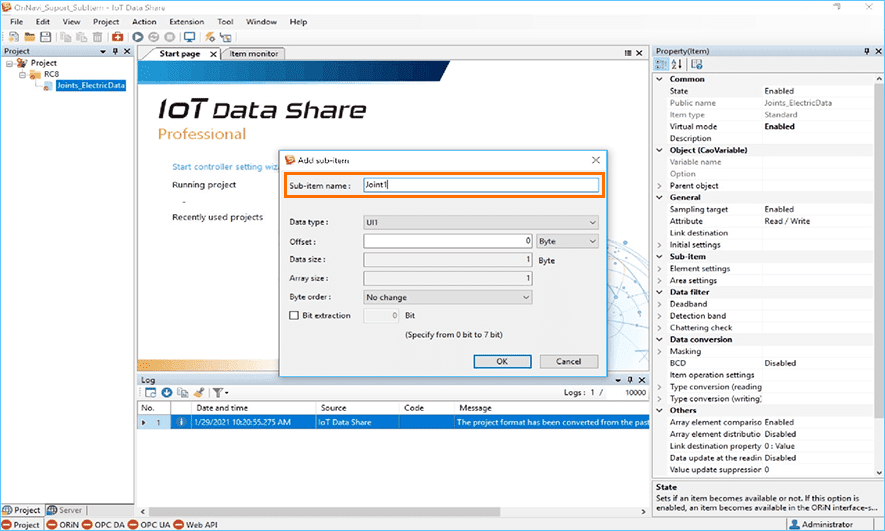Click the red first-aid kit toolbar icon
The image size is (885, 531).
(x=117, y=37)
